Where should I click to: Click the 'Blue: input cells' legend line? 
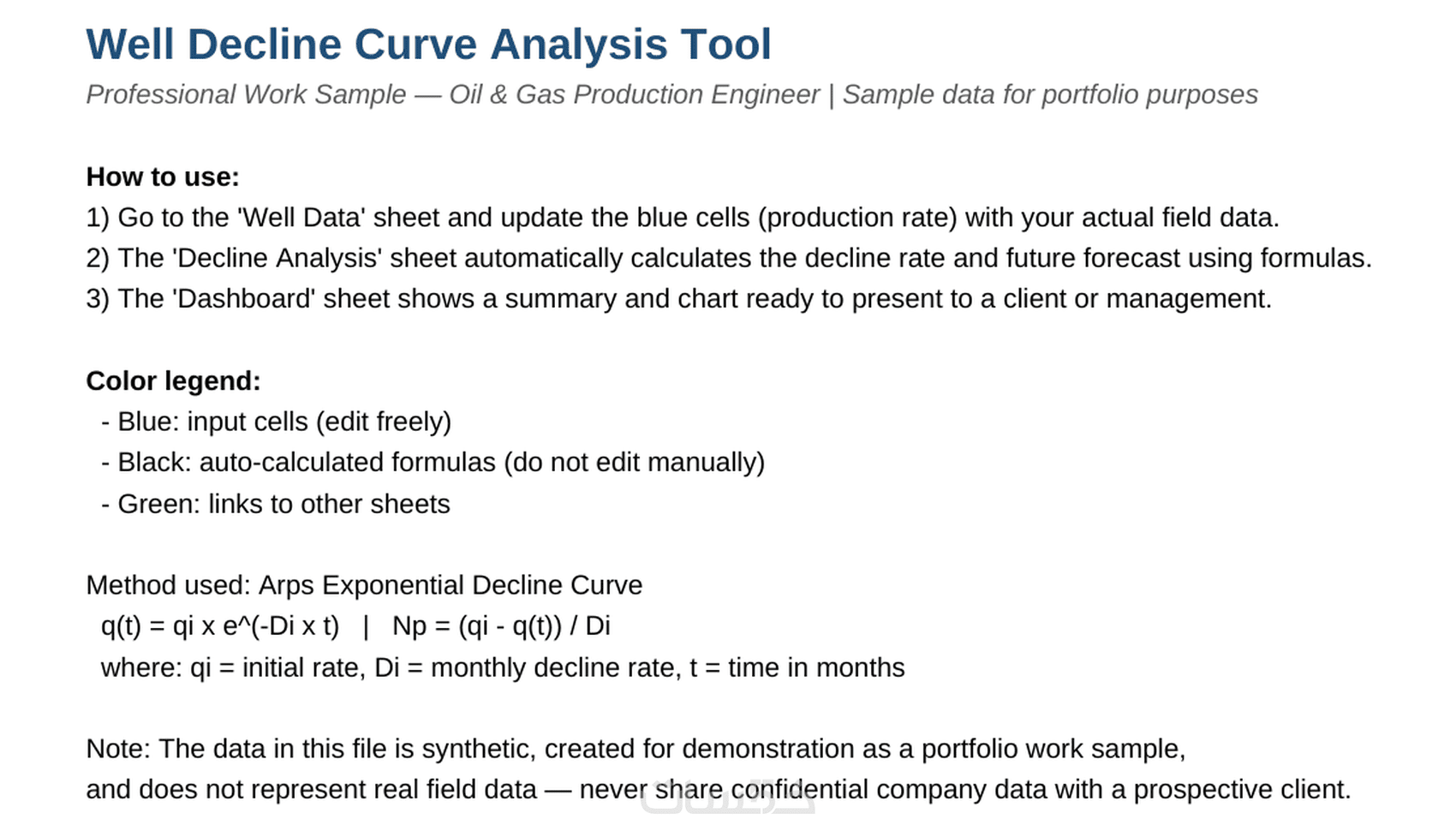point(276,421)
